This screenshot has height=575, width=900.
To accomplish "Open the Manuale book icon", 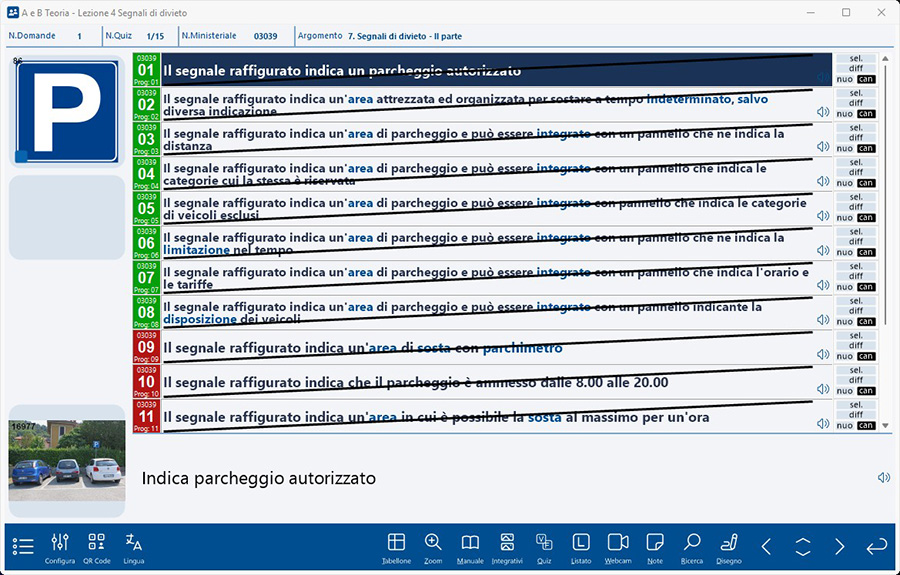I will pyautogui.click(x=471, y=546).
